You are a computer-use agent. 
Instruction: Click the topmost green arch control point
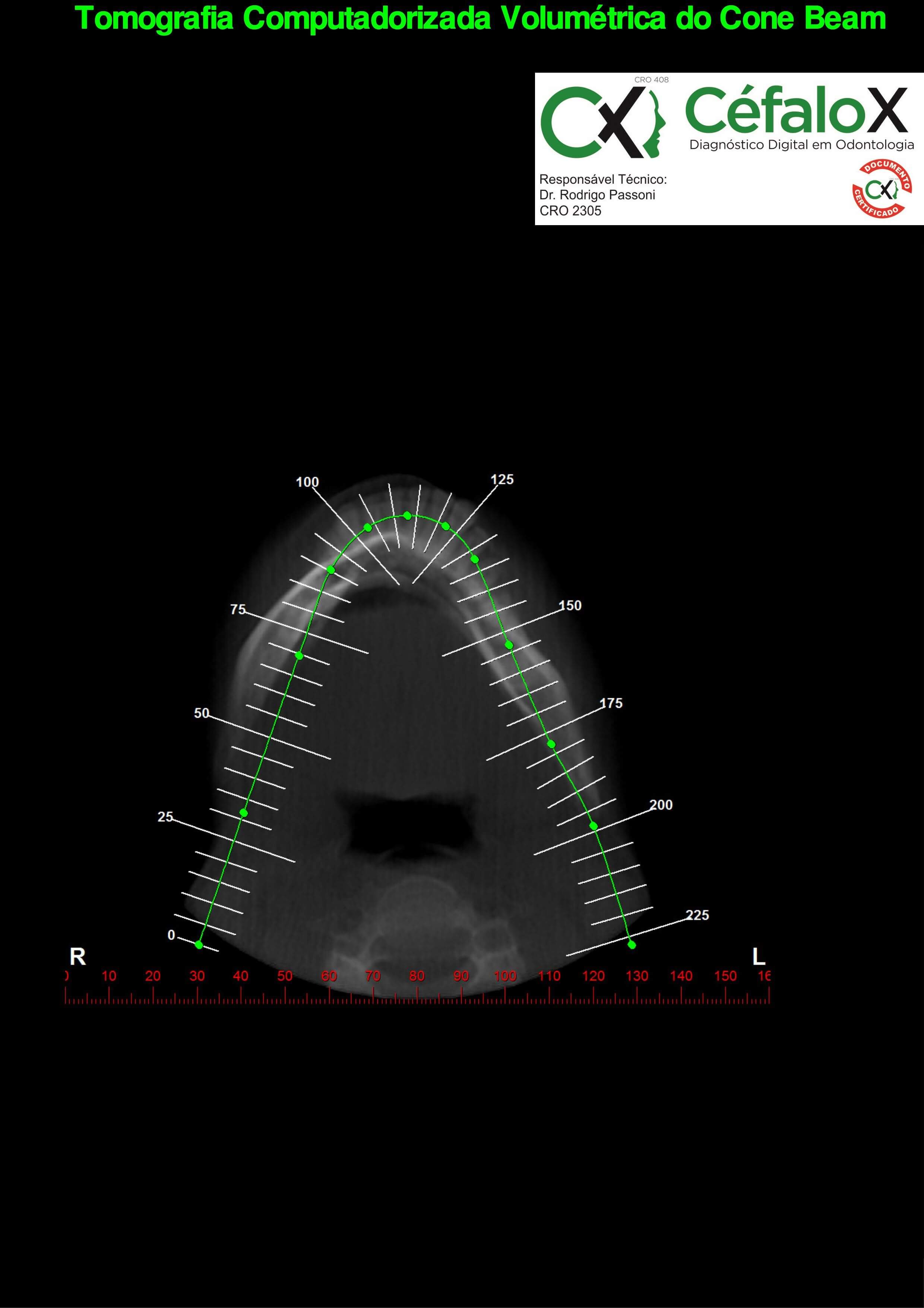(x=407, y=516)
